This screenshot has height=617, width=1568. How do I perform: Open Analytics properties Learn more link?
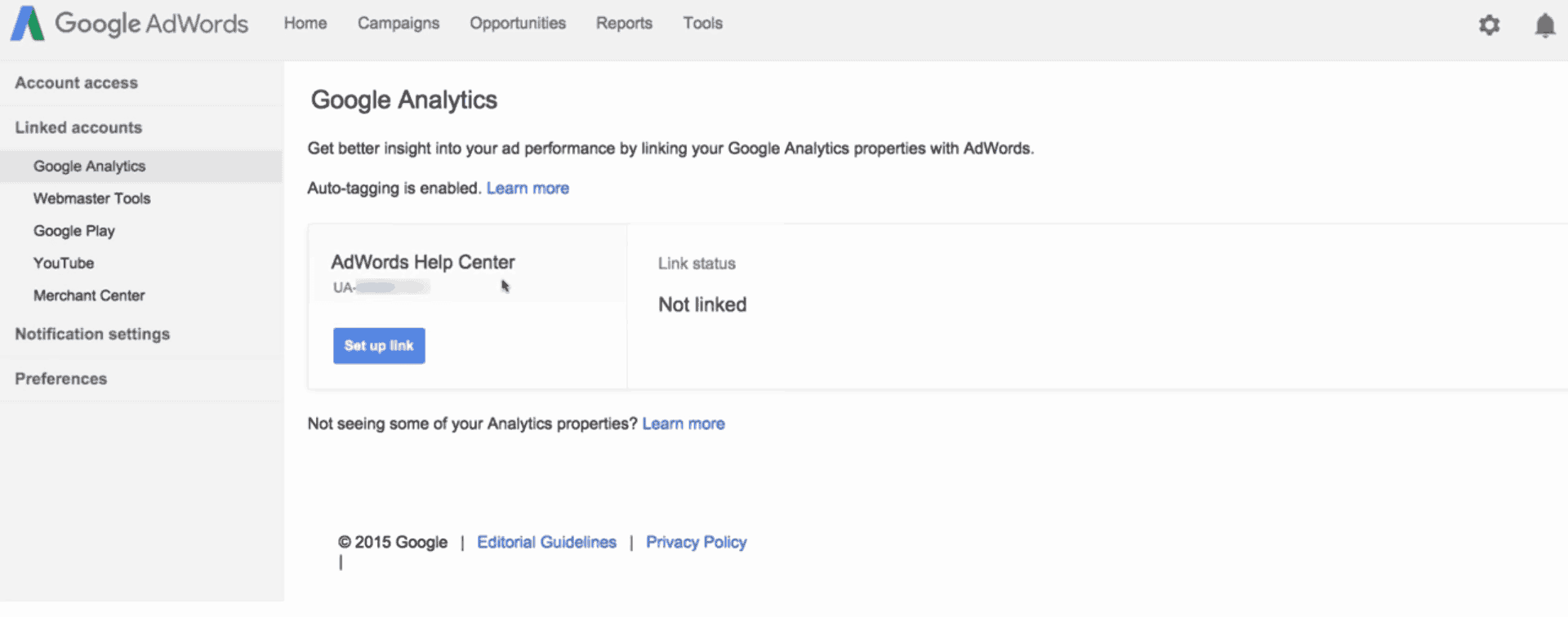684,424
